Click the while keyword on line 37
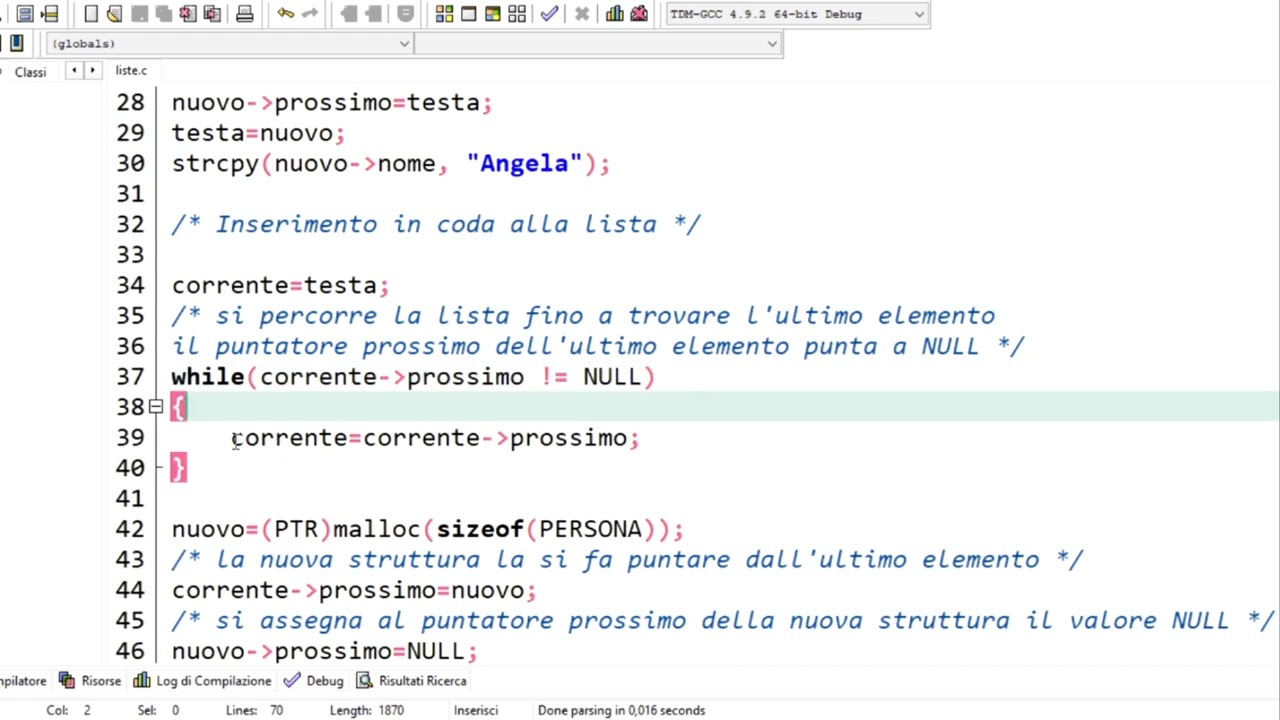This screenshot has width=1280, height=720. pos(208,377)
